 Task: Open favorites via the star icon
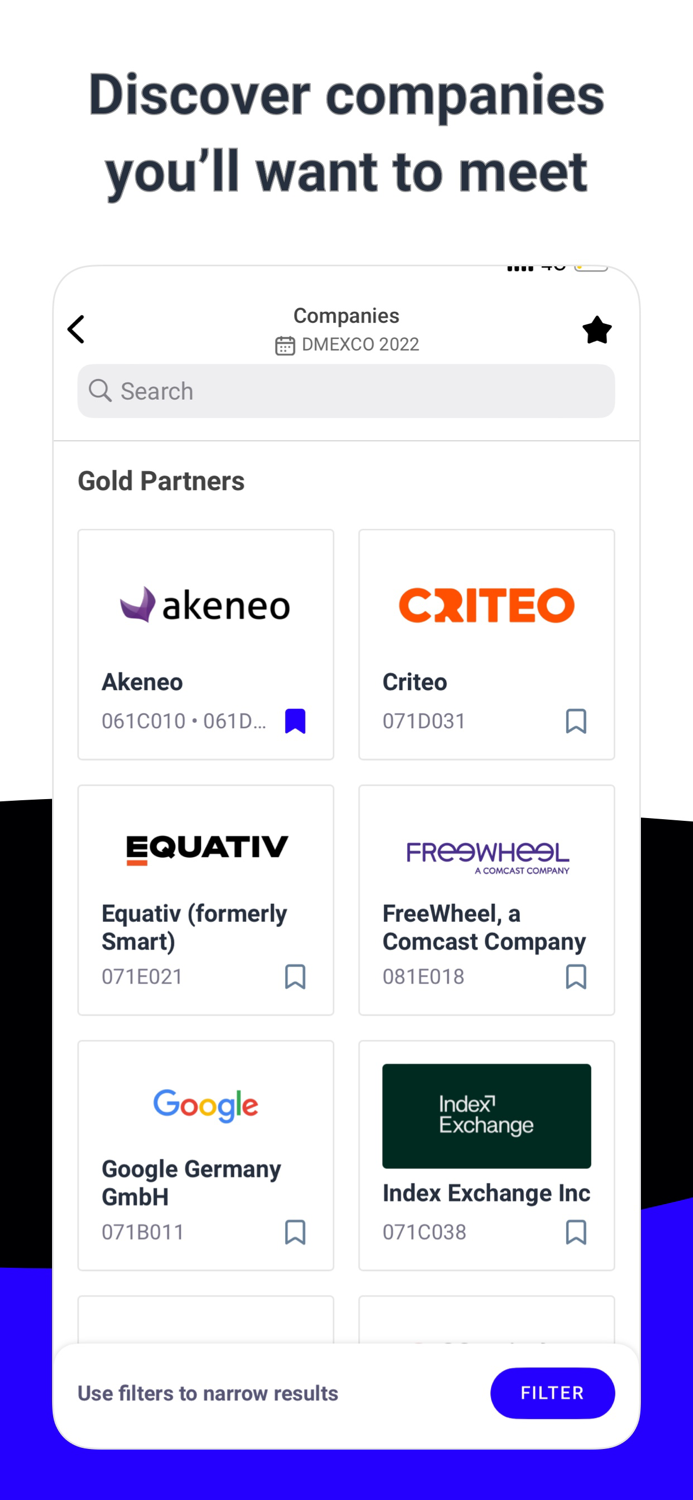point(597,329)
